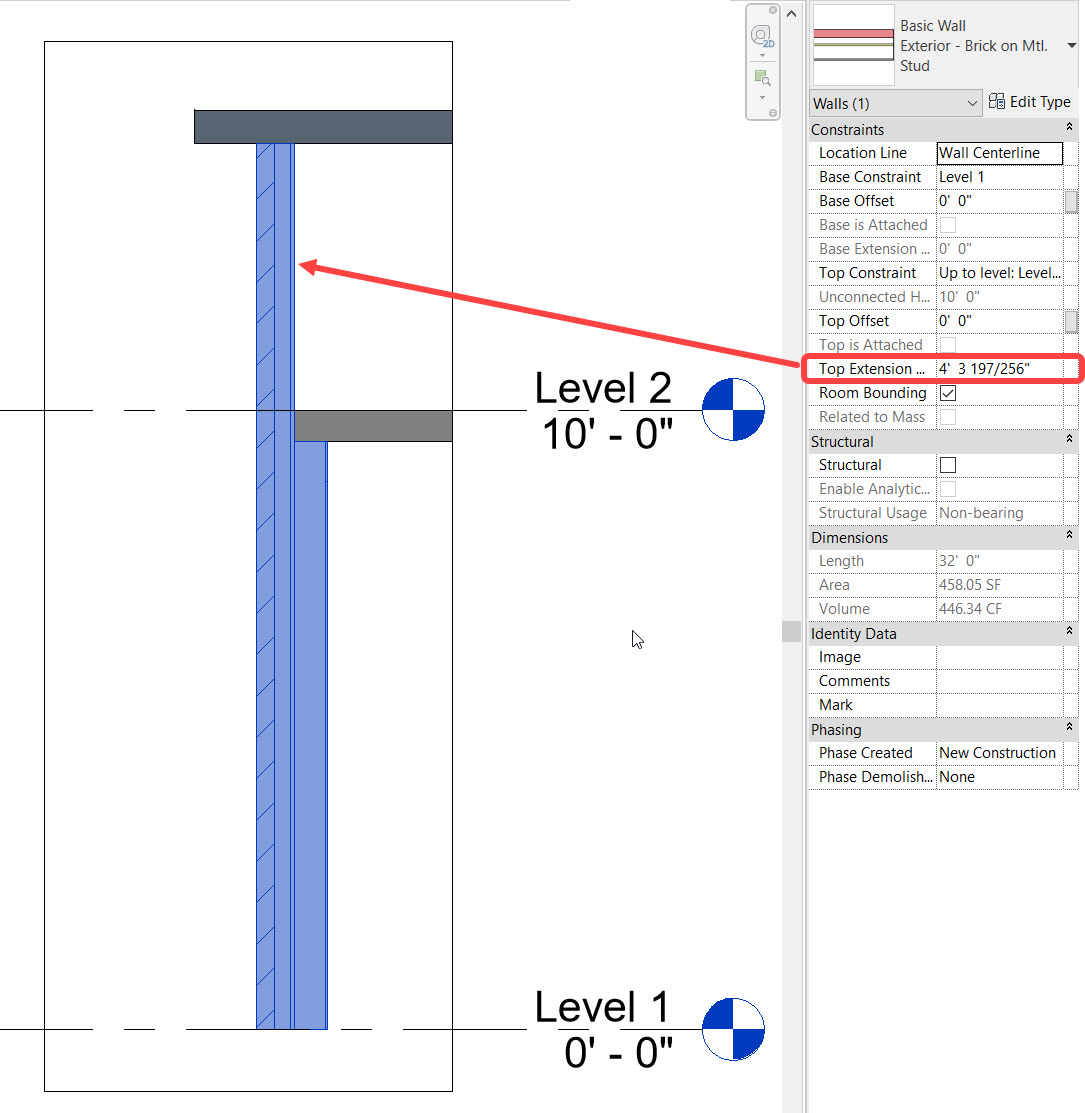The height and width of the screenshot is (1113, 1085).
Task: Click the Level 2 level head symbol
Action: click(733, 410)
